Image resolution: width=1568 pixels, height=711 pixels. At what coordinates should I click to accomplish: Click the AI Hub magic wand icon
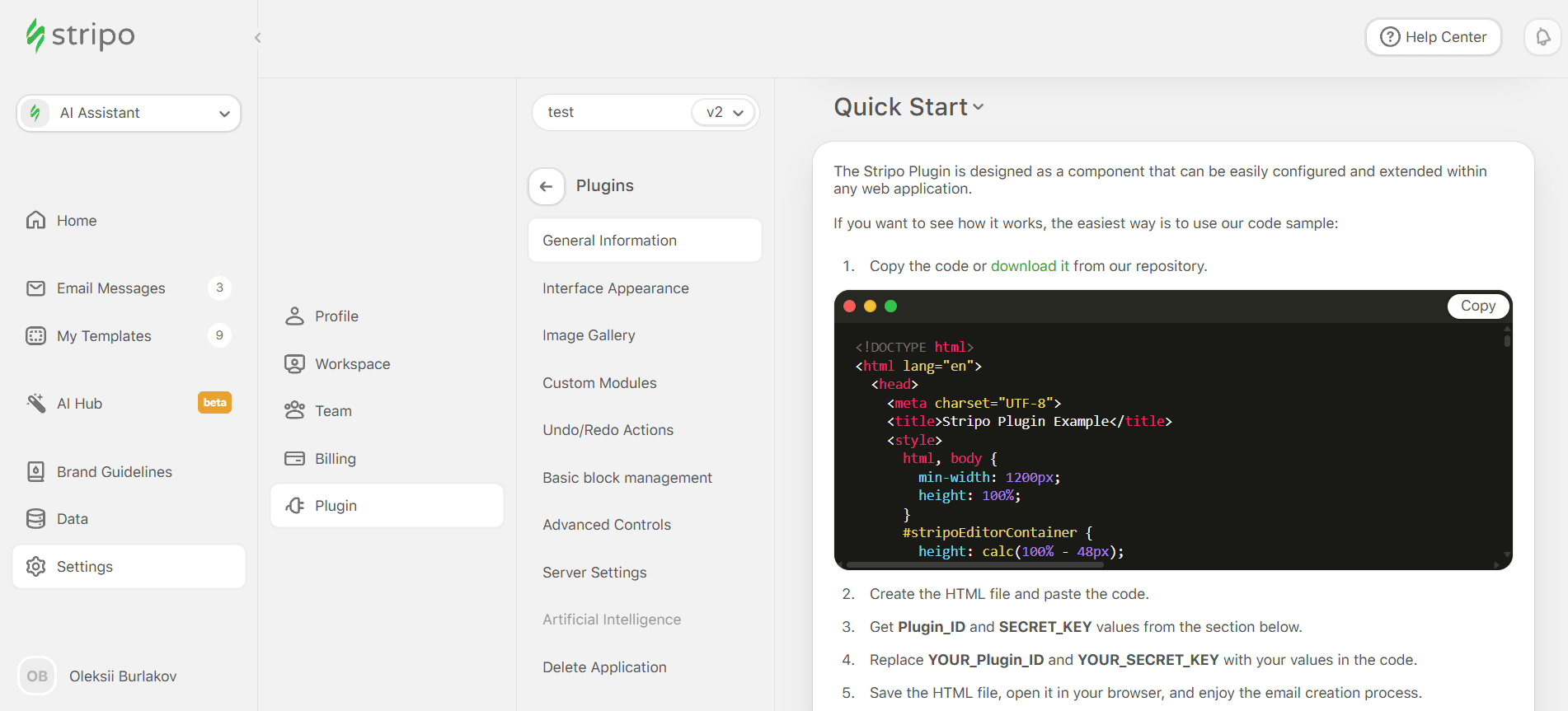coord(36,403)
